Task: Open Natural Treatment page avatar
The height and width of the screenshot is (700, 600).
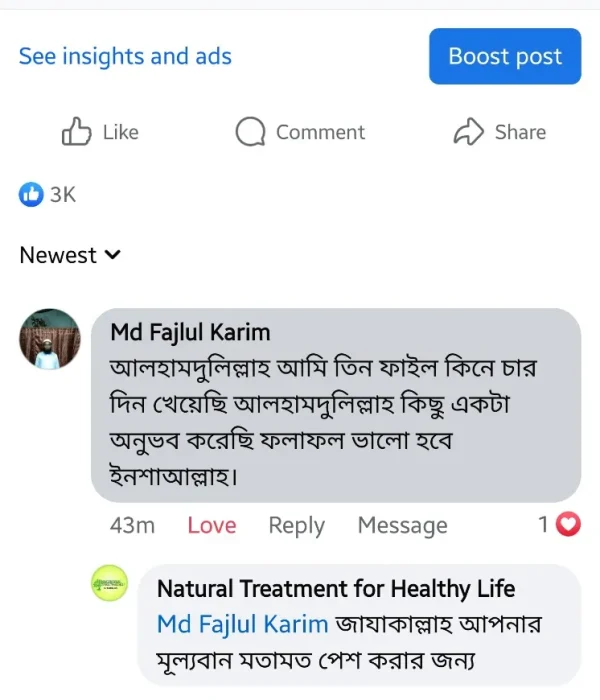Action: [110, 585]
